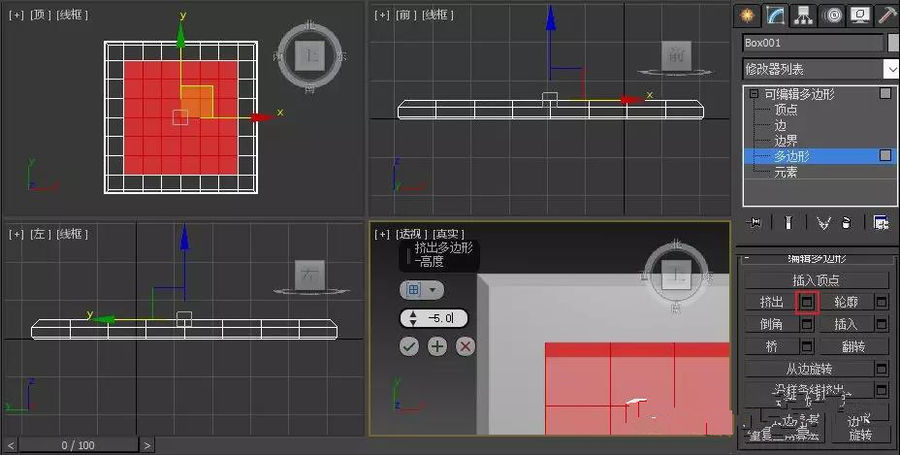
Task: Click the Make Unique icon
Action: [x=824, y=223]
